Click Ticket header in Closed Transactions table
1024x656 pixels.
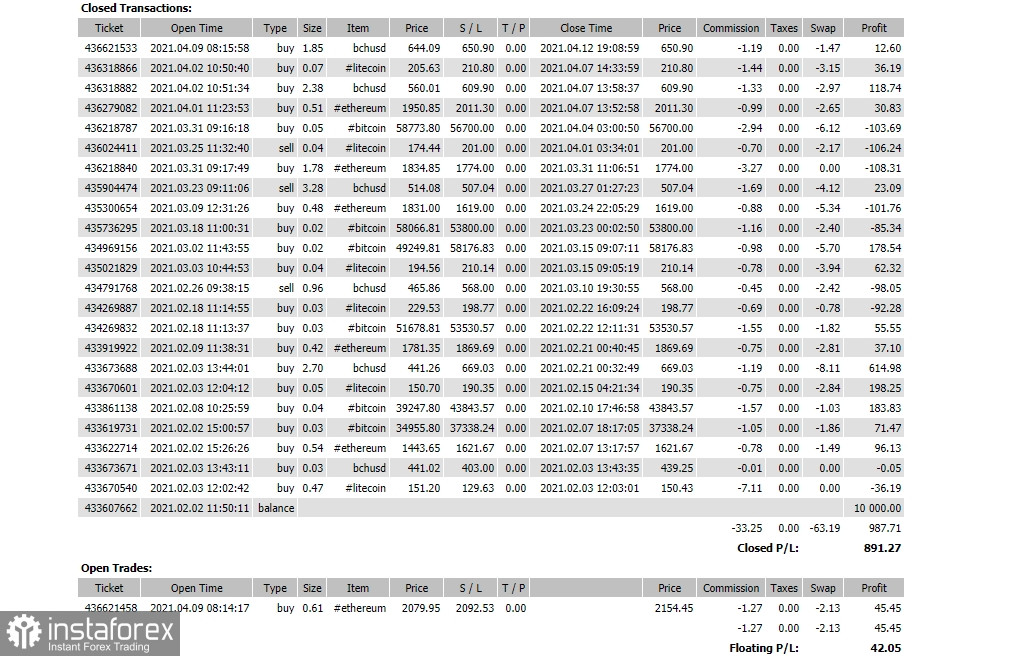tap(109, 28)
